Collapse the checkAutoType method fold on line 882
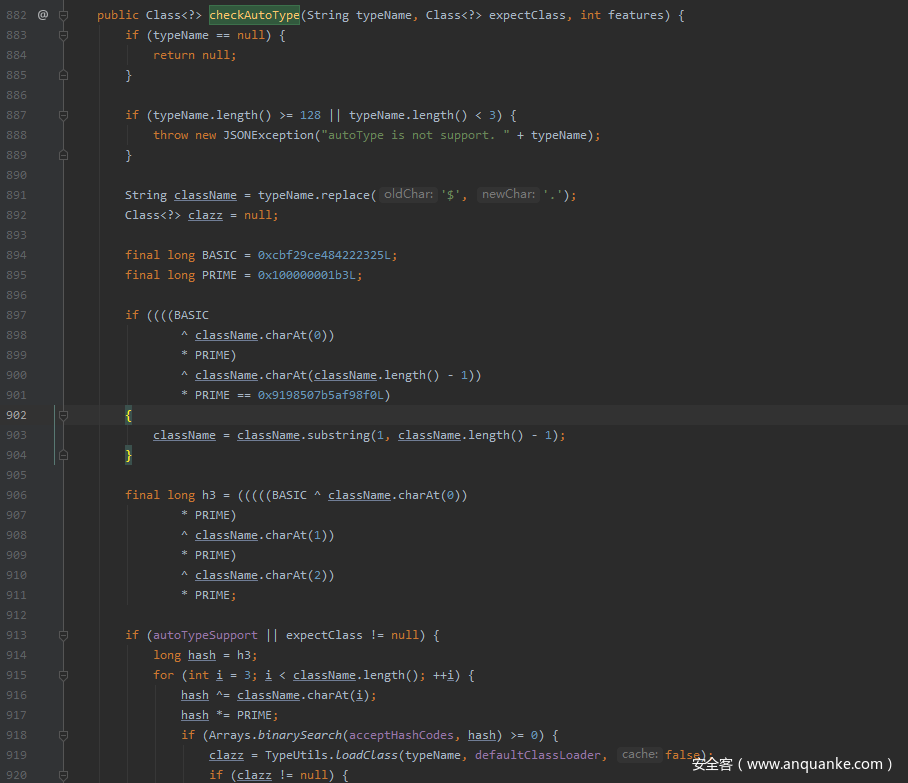Viewport: 908px width, 783px height. (64, 15)
